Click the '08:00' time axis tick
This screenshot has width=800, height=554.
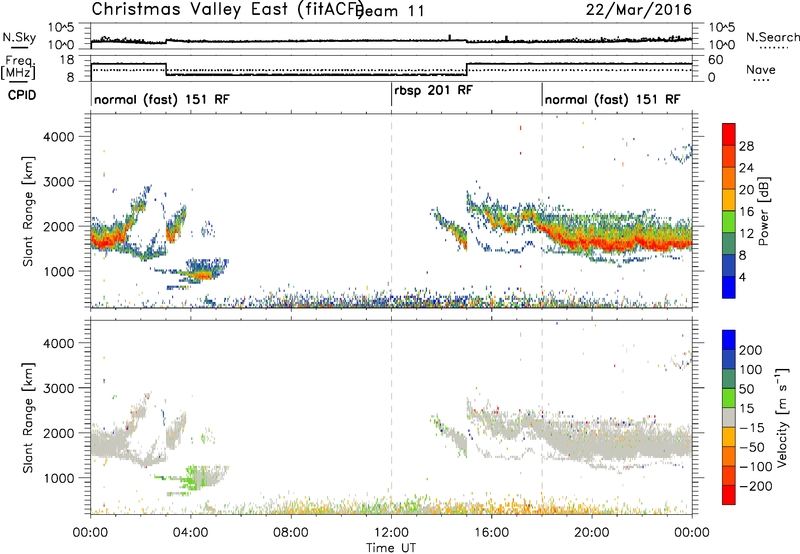291,533
